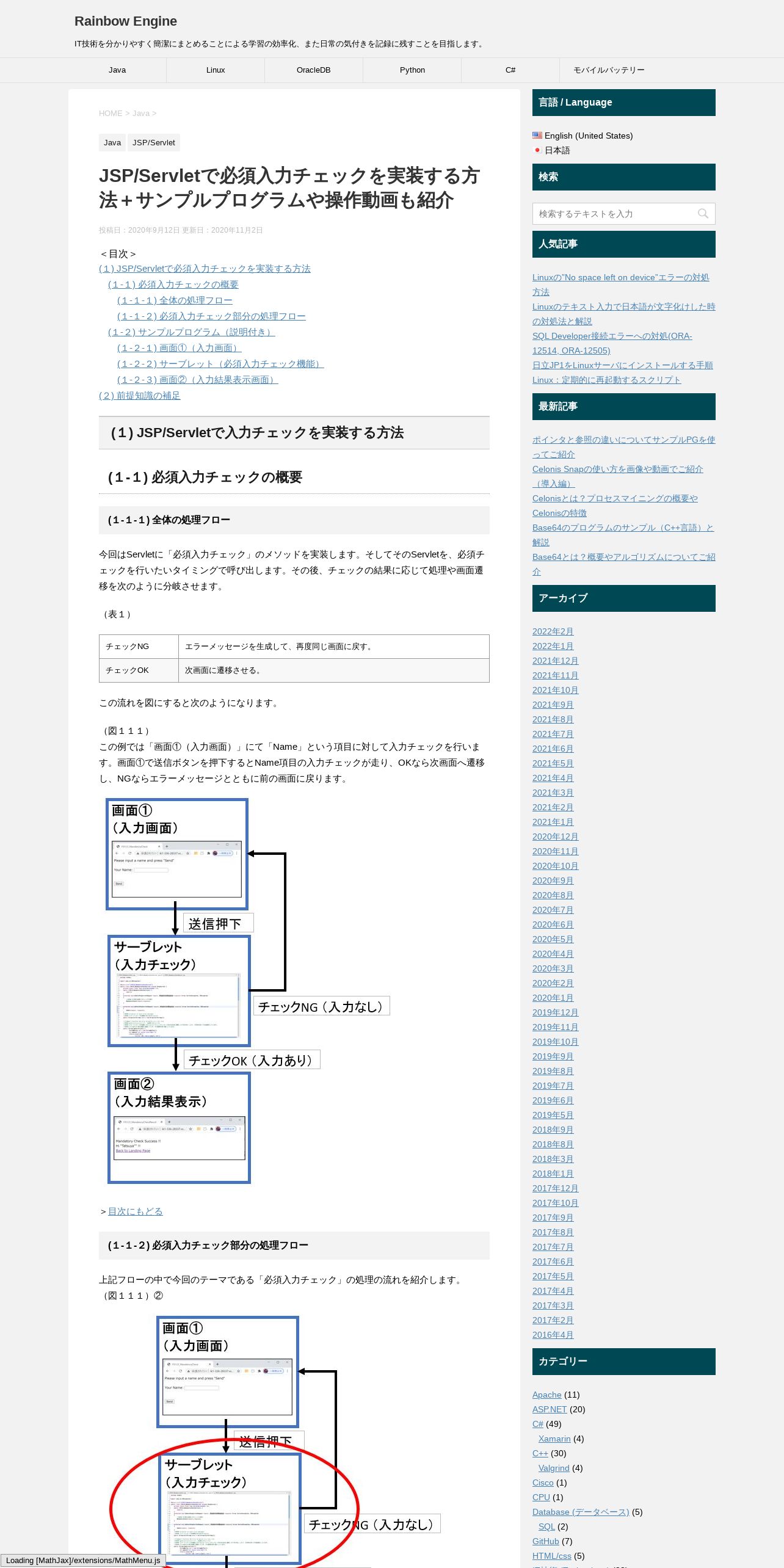Viewport: 784px width, 1568px height.
Task: Open the 2019年5月 archive
Action: pos(553,1115)
